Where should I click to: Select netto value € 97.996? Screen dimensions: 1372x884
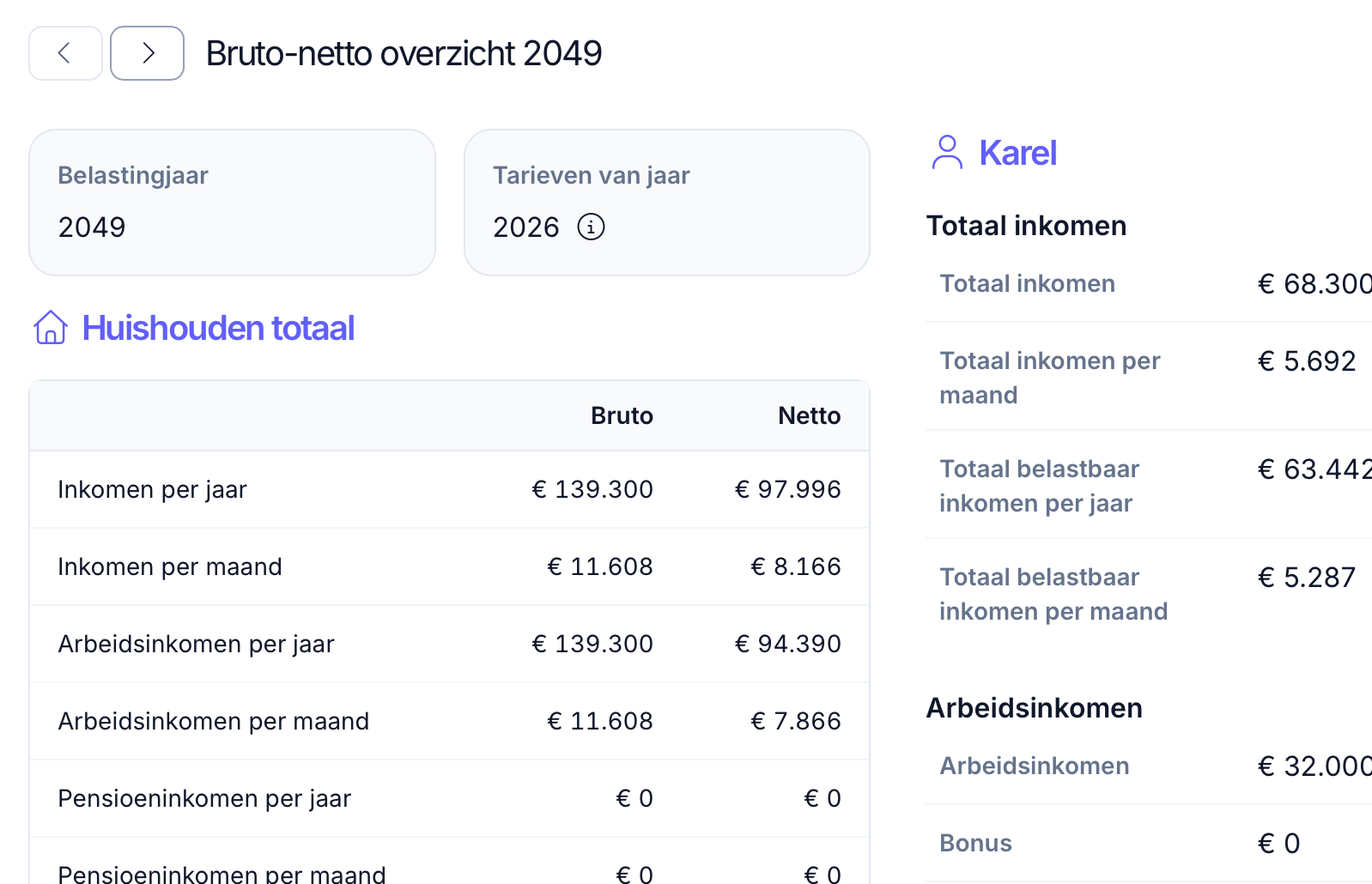788,489
